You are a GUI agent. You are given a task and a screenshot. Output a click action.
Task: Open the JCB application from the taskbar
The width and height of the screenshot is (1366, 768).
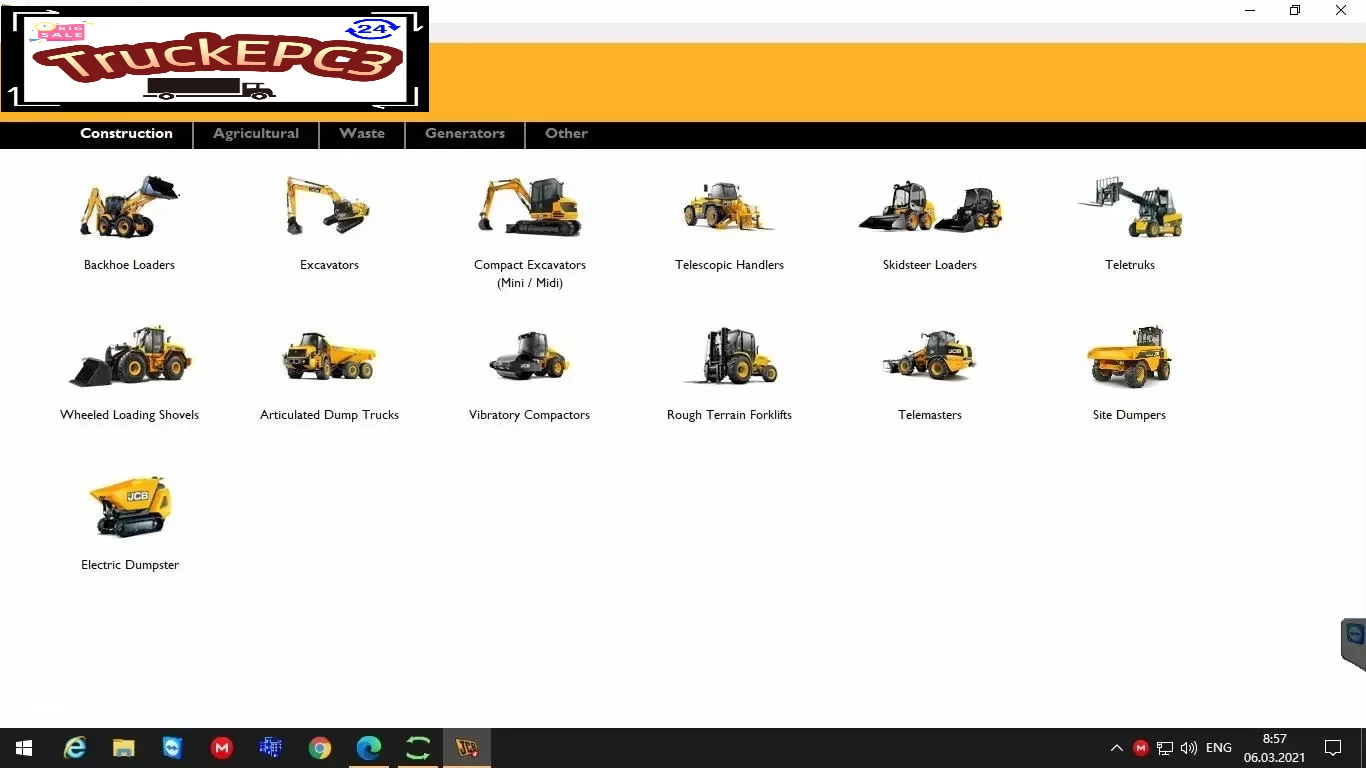click(467, 747)
